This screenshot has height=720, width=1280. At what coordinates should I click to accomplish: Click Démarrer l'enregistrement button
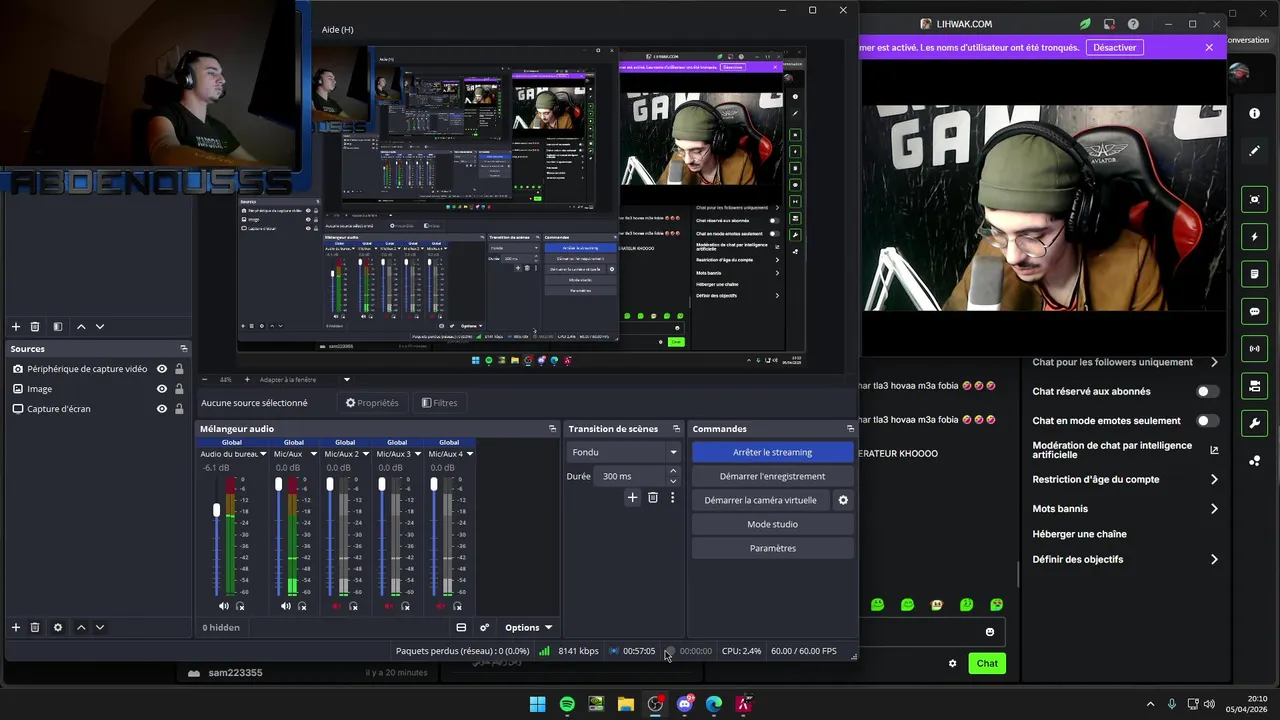coord(772,476)
